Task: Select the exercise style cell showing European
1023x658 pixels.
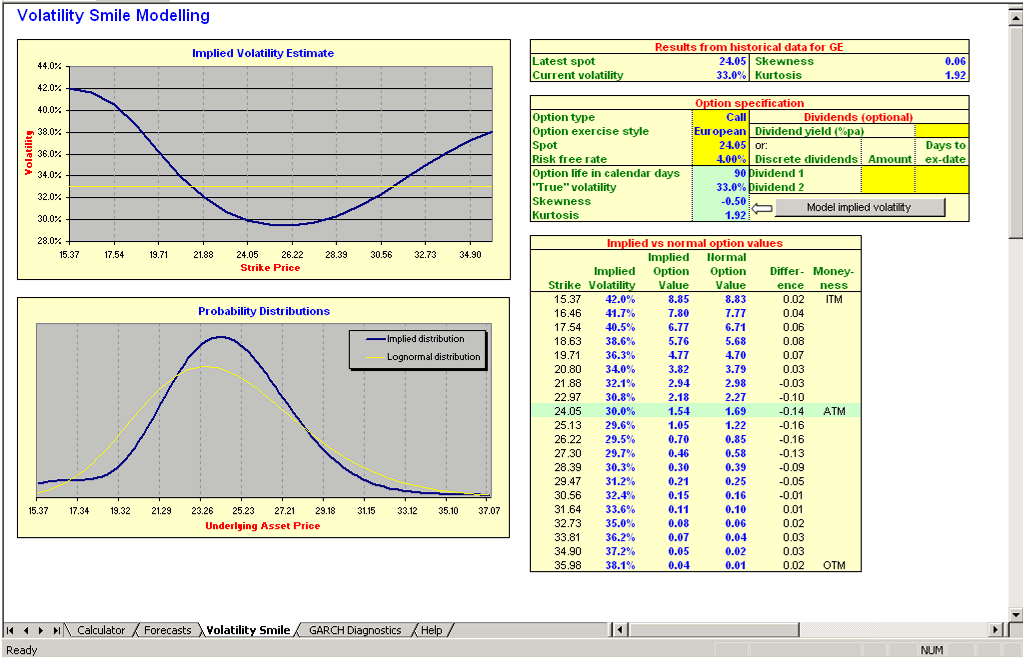Action: click(x=720, y=131)
